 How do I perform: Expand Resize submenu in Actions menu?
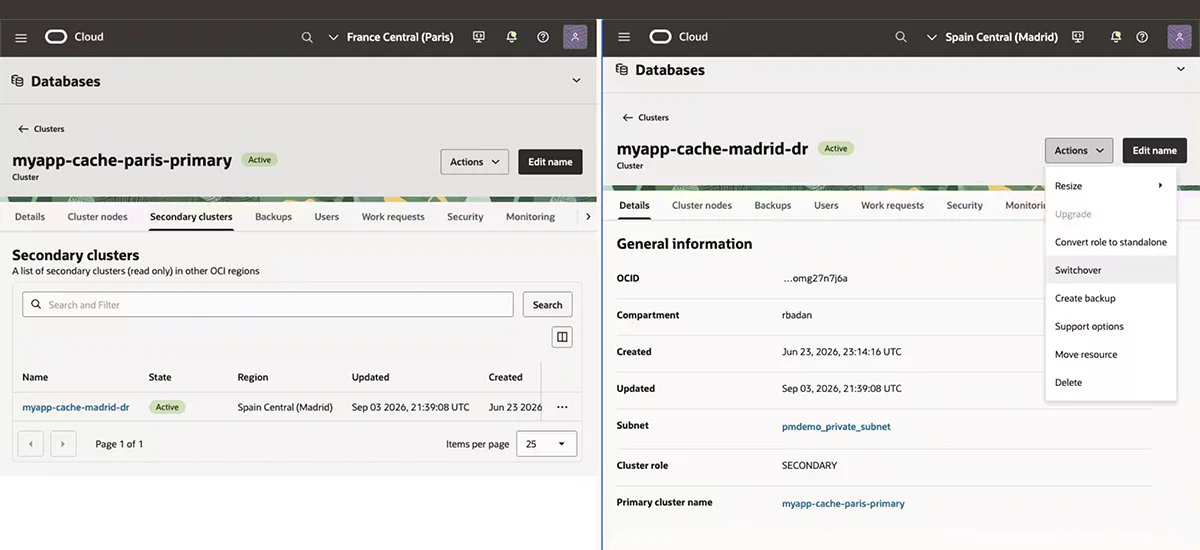click(1110, 186)
